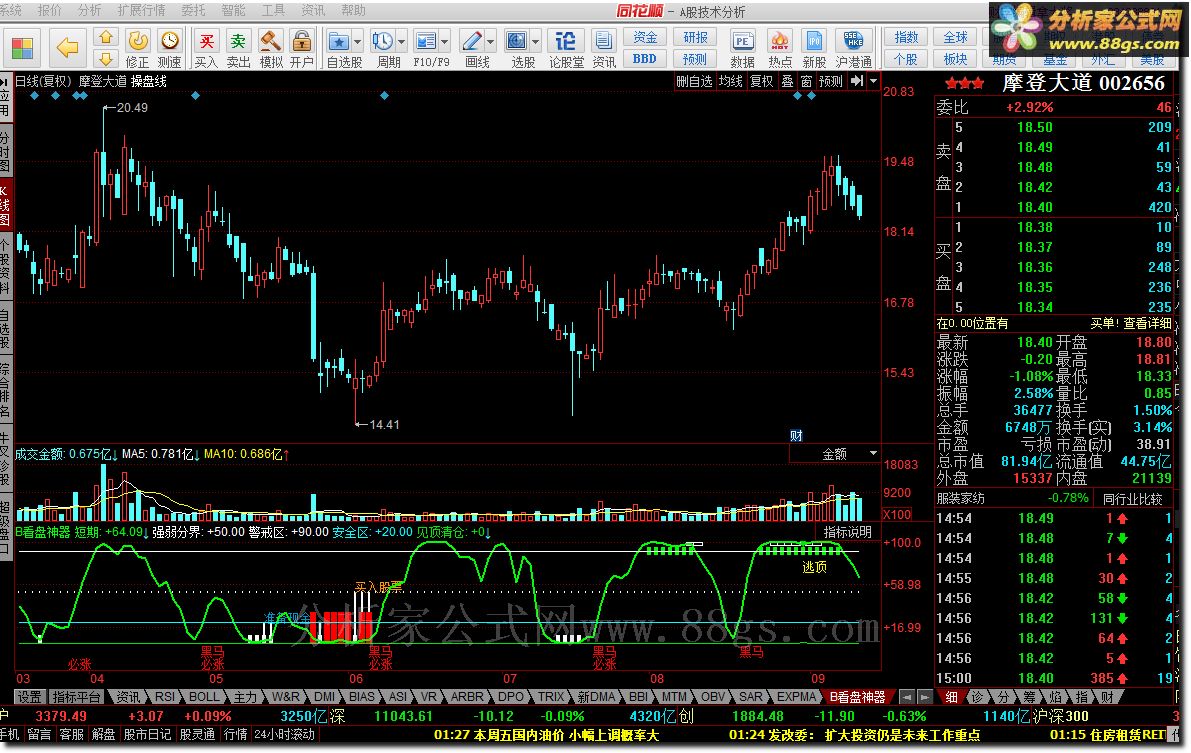Click the 数据 PE data icon
Screen dimensions: 1191x753
point(742,41)
